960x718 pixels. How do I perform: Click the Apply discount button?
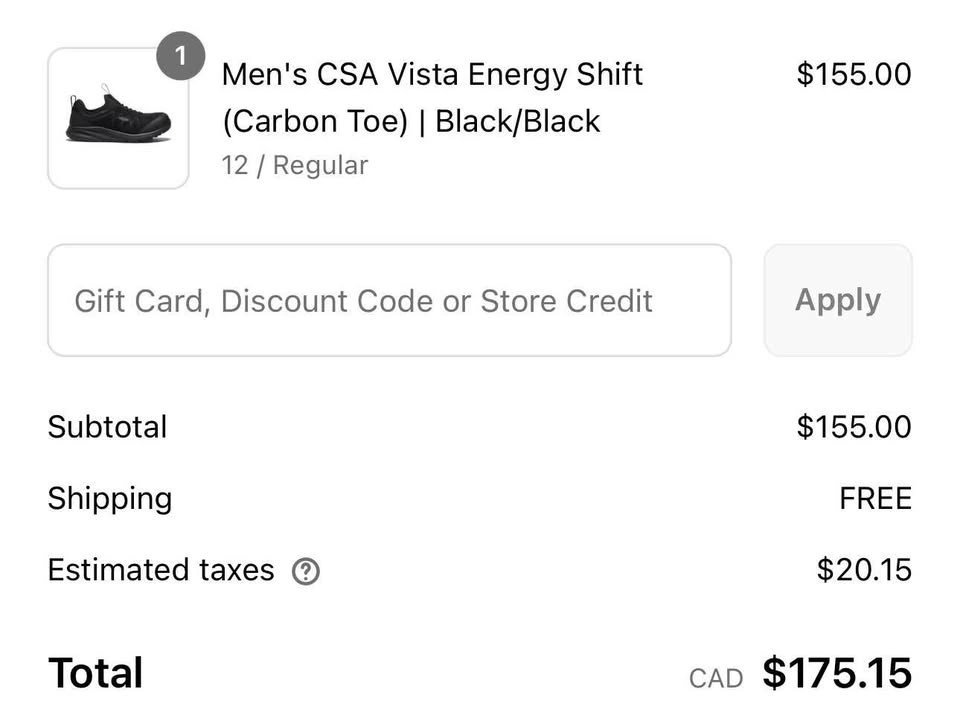coord(838,300)
